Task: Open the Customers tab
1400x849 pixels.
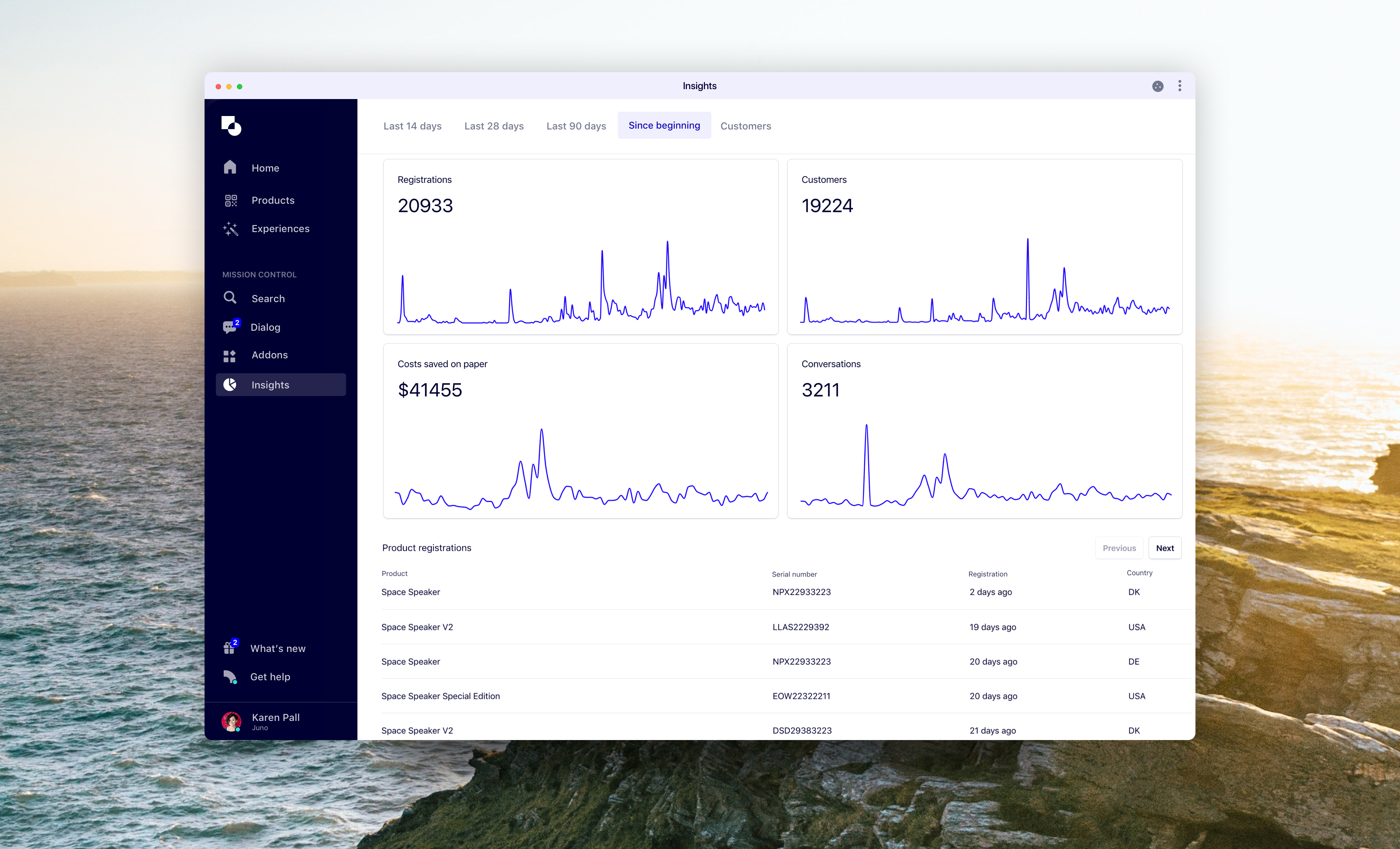Action: coord(745,126)
